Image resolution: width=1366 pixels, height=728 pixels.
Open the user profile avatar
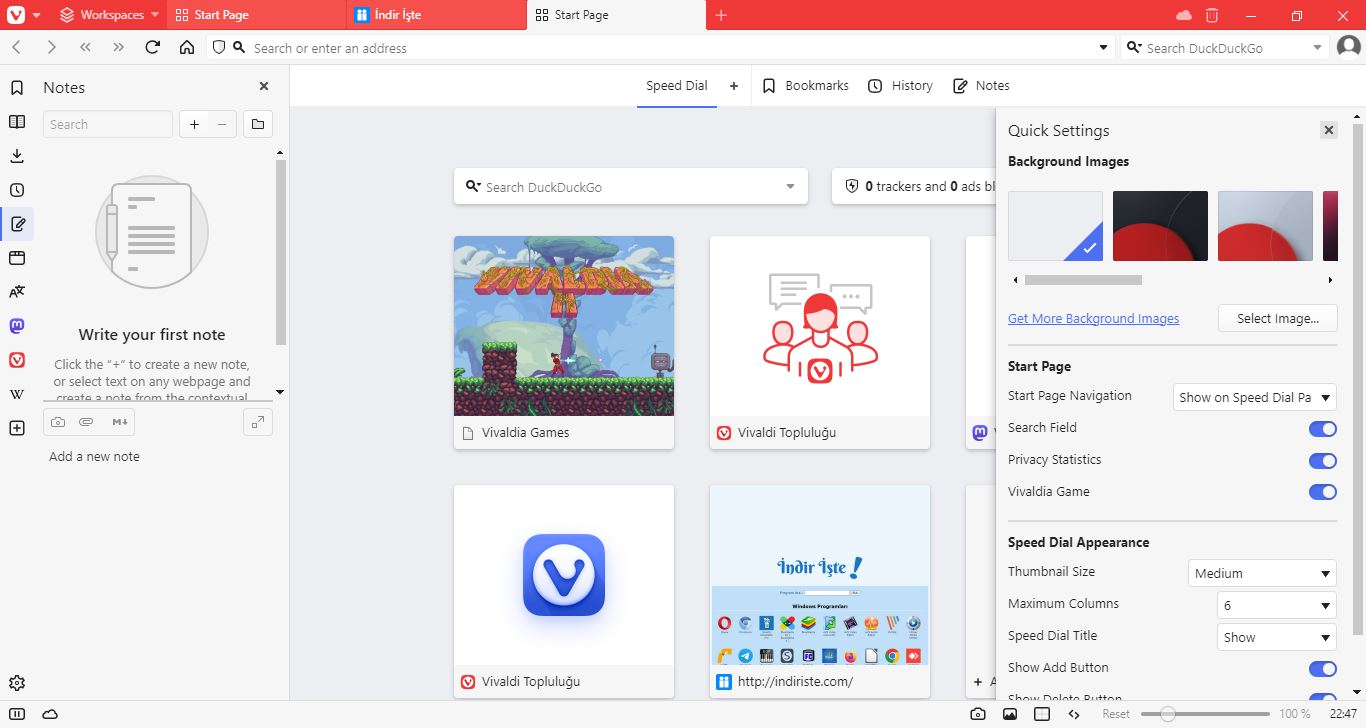1349,47
